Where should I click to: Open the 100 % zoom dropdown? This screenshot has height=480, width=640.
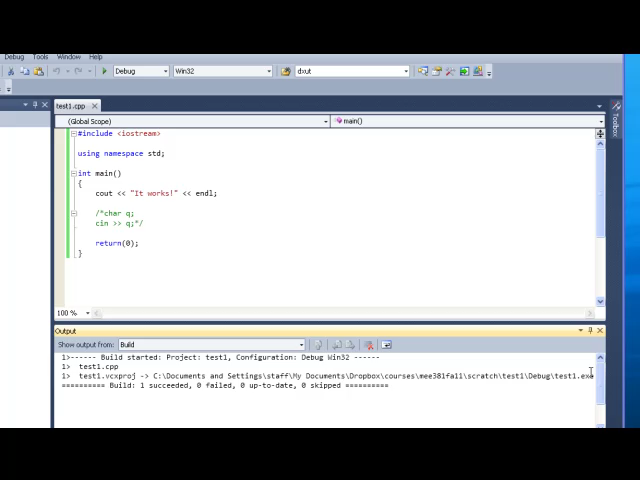click(87, 313)
